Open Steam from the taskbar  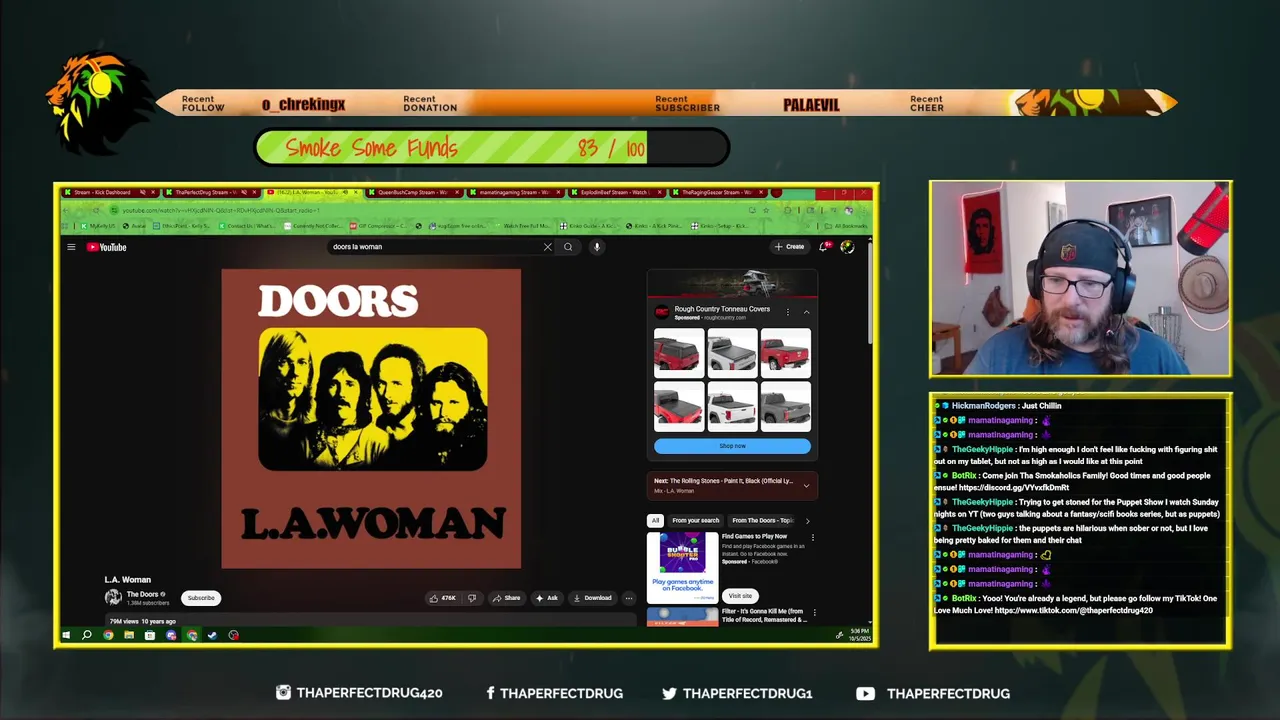pyautogui.click(x=212, y=635)
